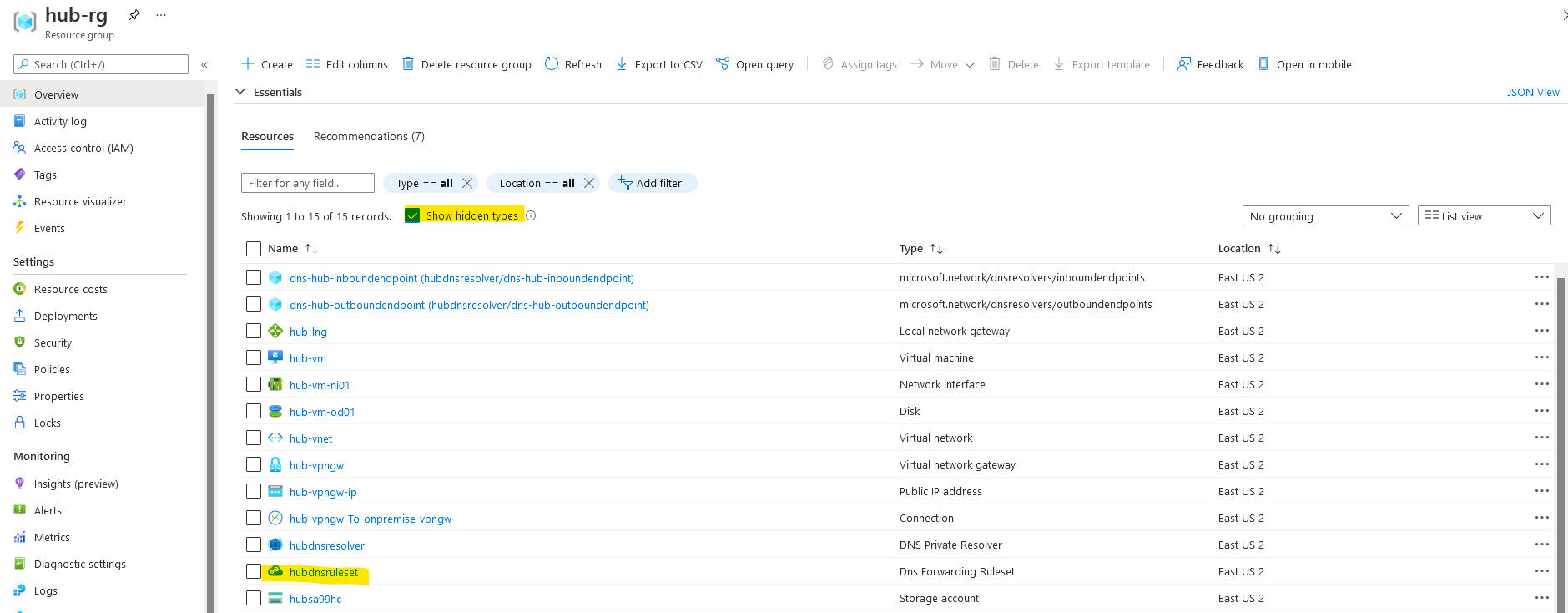Image resolution: width=1568 pixels, height=613 pixels.
Task: Refresh the resource list
Action: (x=573, y=64)
